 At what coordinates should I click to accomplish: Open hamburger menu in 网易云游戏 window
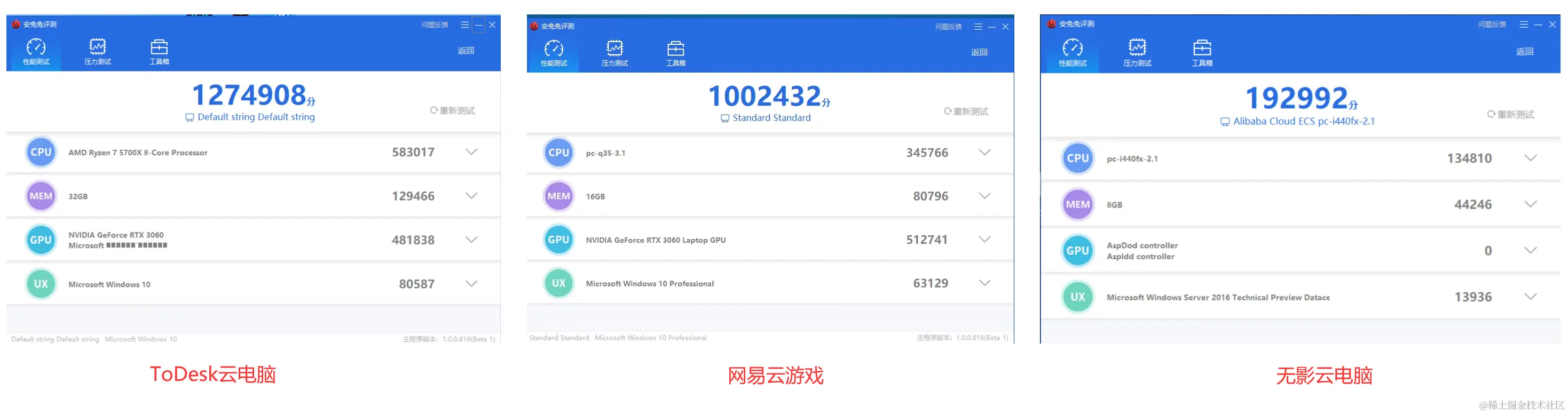pos(978,27)
